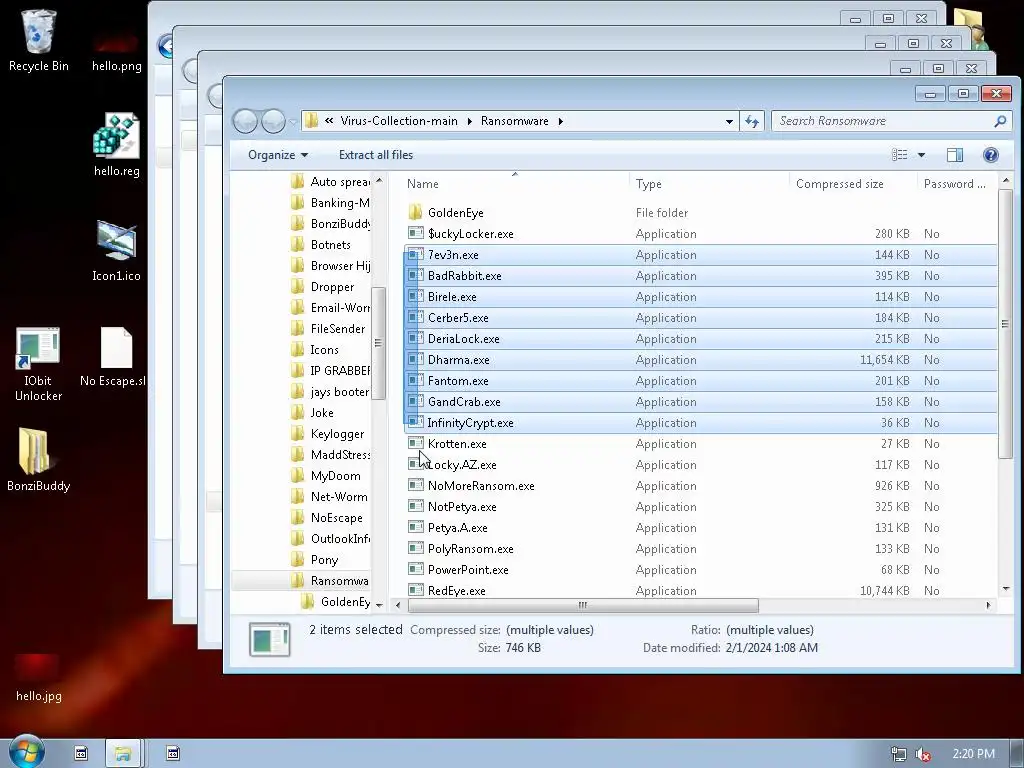1024x768 pixels.
Task: Click the search magnifier icon
Action: click(999, 121)
